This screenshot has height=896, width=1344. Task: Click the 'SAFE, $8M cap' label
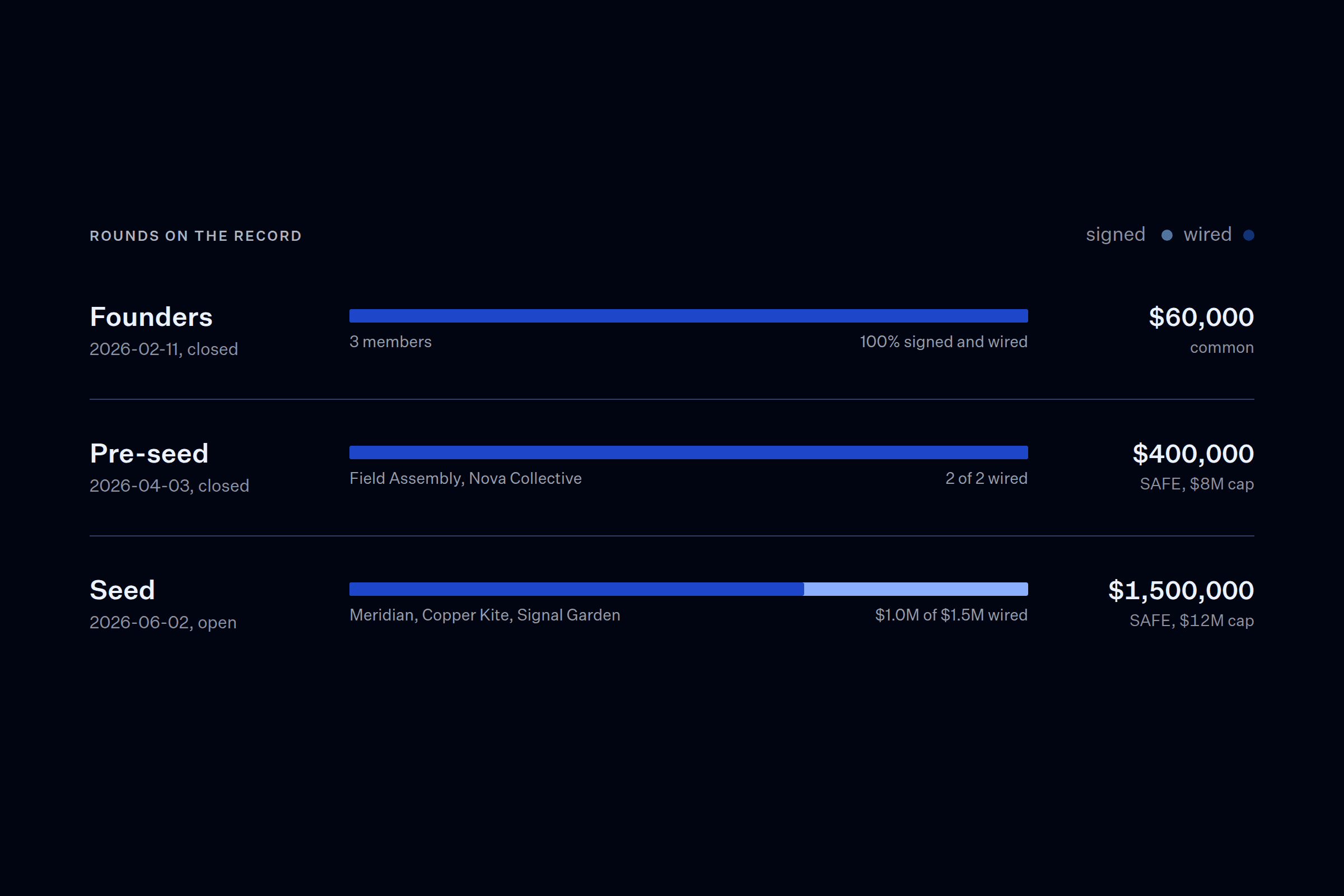pyautogui.click(x=1197, y=484)
